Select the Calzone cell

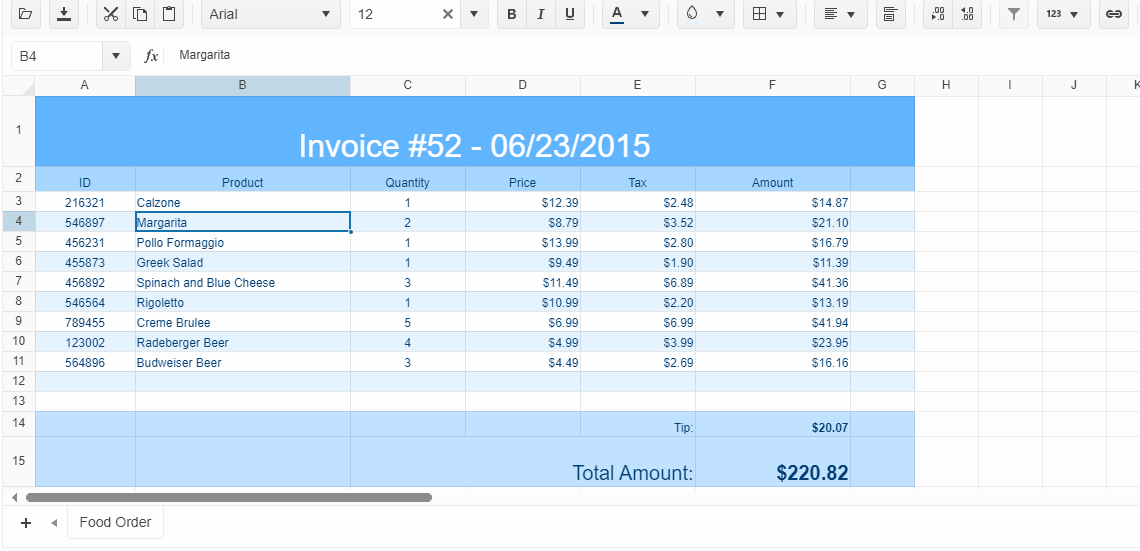243,202
